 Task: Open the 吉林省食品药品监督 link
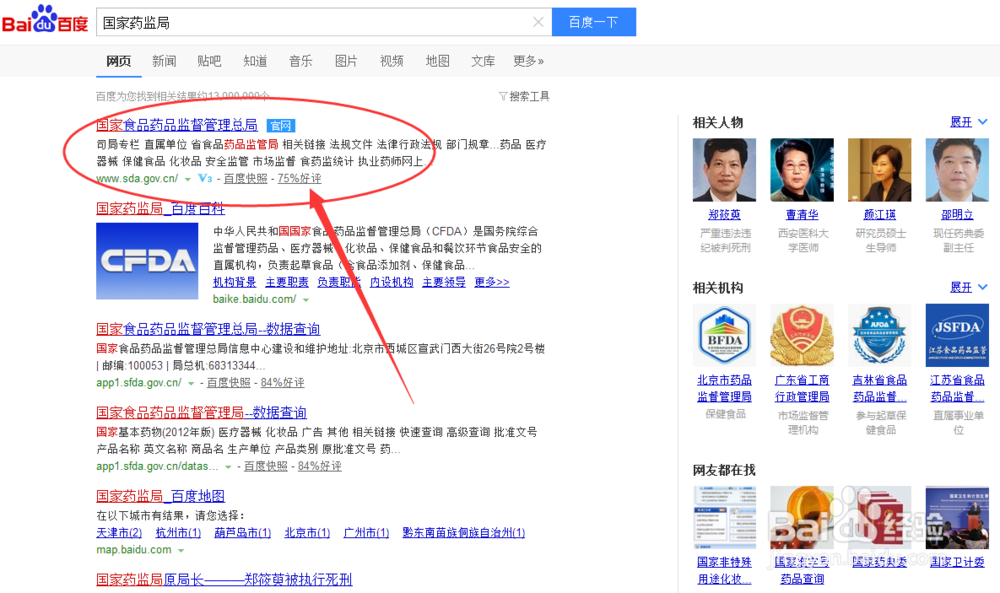879,388
